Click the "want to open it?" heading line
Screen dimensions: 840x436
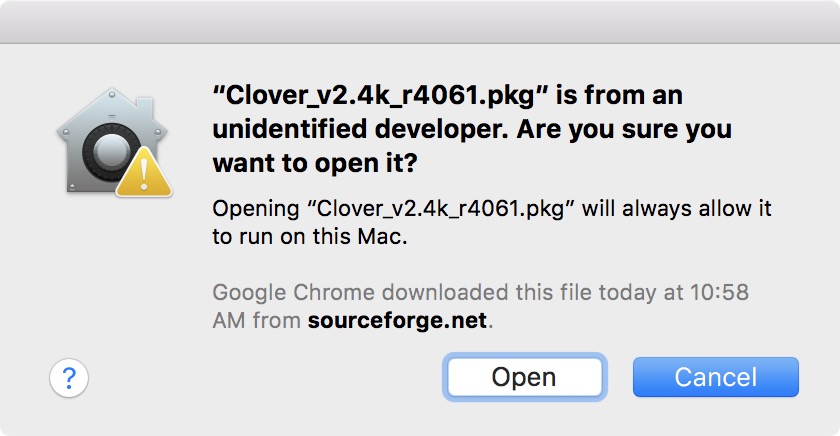coord(315,163)
